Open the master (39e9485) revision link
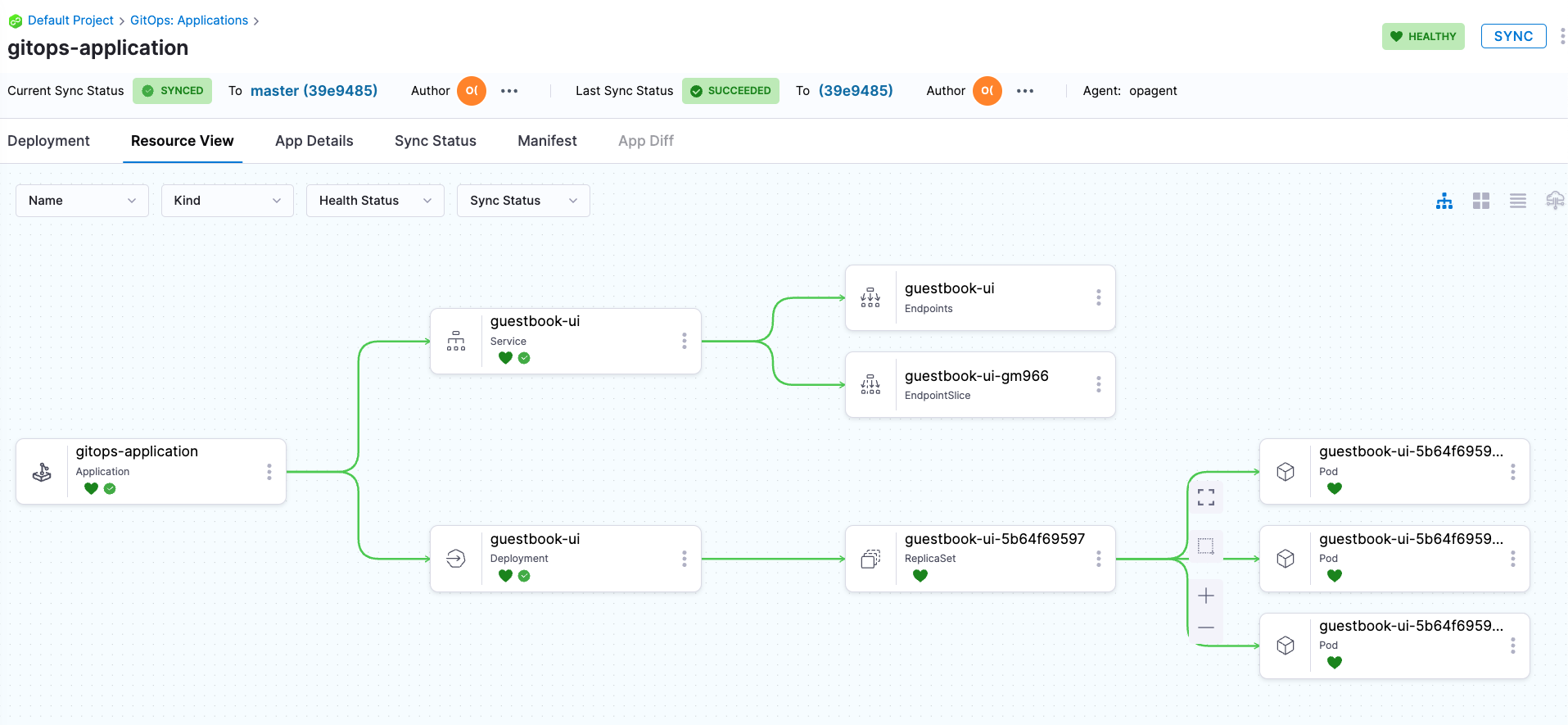Screen dimensions: 1568x725 click(314, 91)
